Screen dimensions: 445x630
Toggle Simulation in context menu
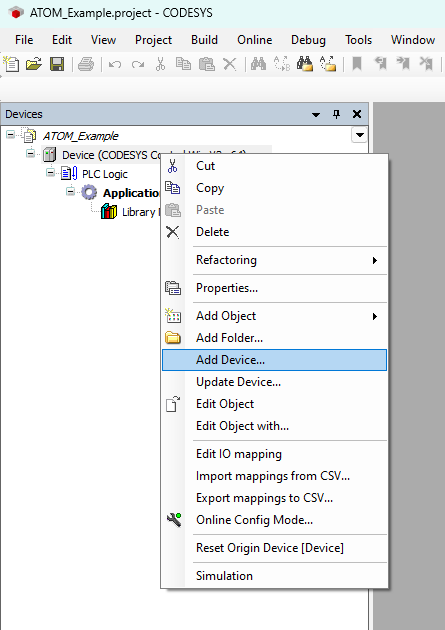point(274,576)
